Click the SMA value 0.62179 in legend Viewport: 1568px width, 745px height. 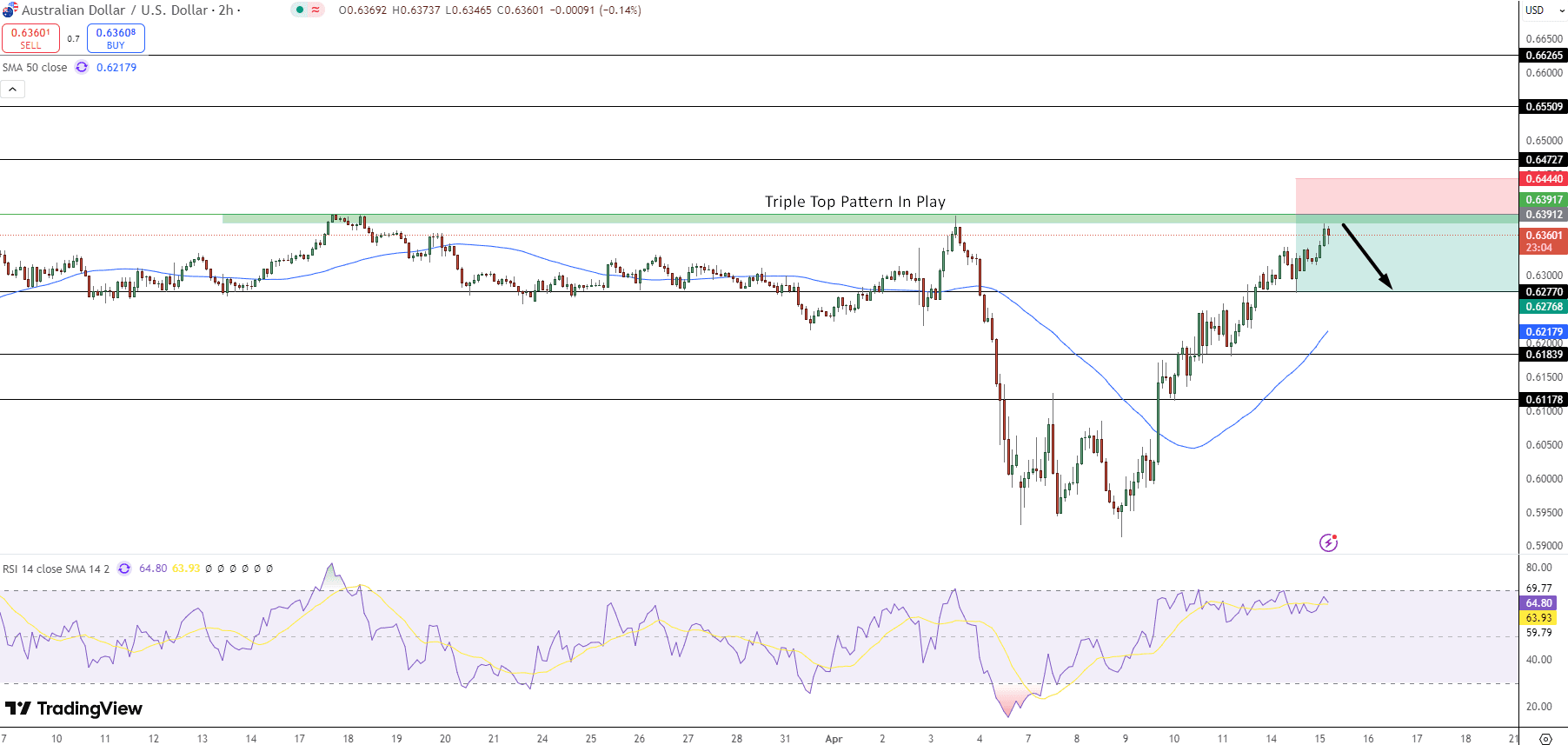[116, 67]
